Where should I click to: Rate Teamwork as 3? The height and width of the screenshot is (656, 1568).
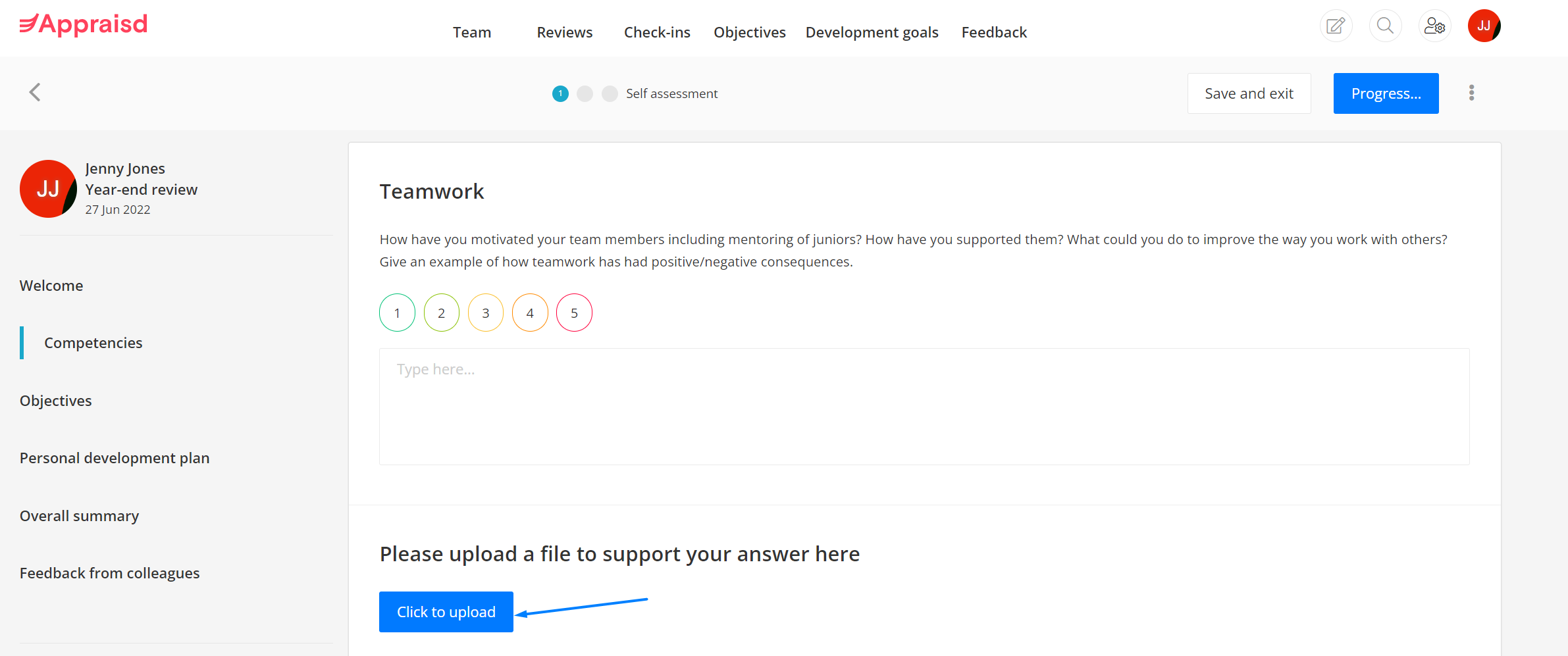point(486,313)
